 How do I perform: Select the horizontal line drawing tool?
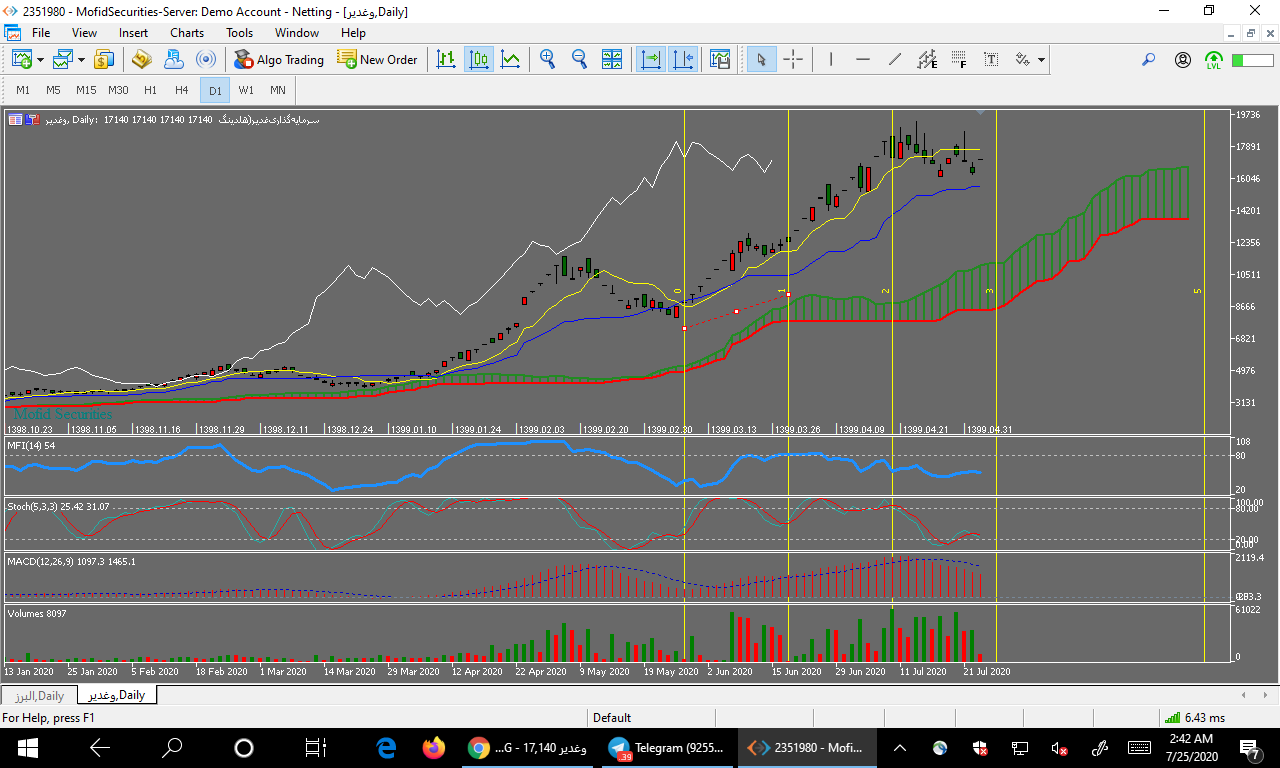tap(863, 60)
